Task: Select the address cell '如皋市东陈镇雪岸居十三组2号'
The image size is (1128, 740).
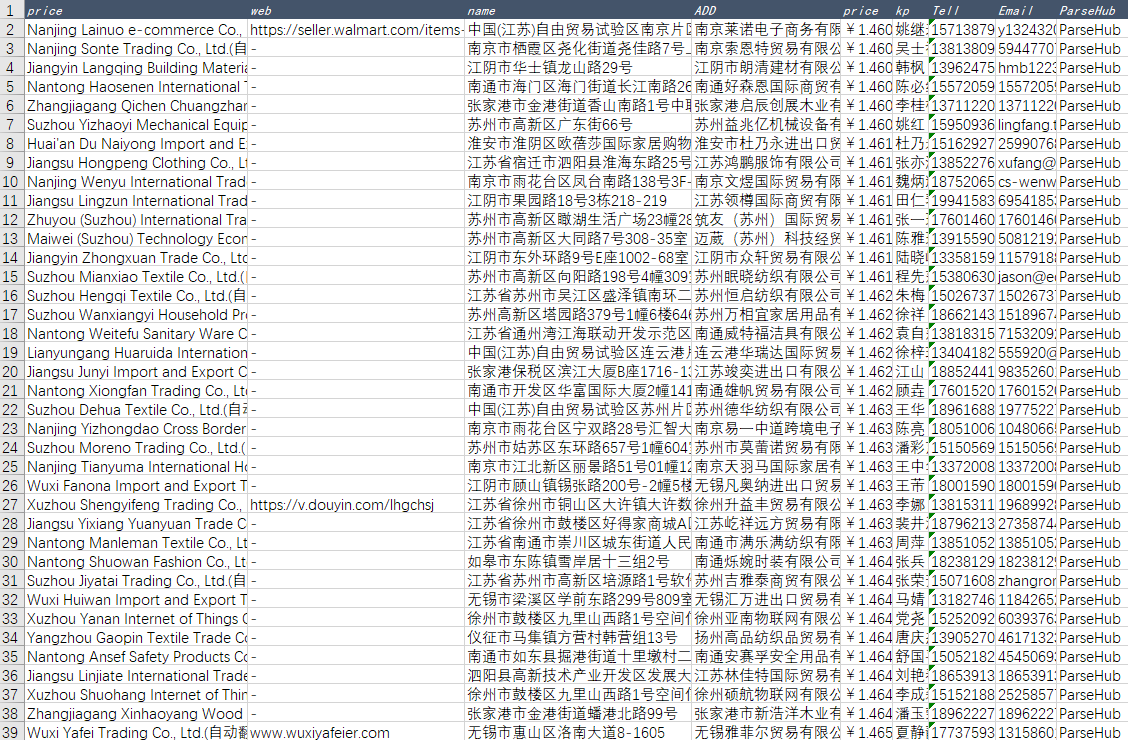Action: point(578,561)
